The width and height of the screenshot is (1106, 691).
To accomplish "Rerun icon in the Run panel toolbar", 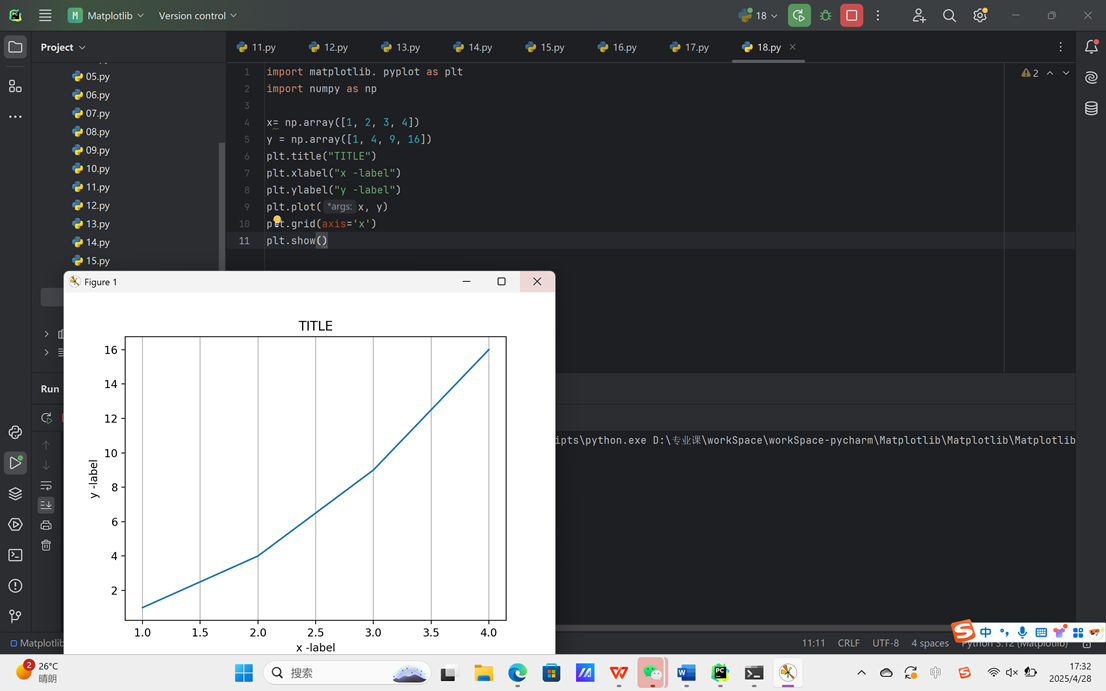I will click(46, 417).
